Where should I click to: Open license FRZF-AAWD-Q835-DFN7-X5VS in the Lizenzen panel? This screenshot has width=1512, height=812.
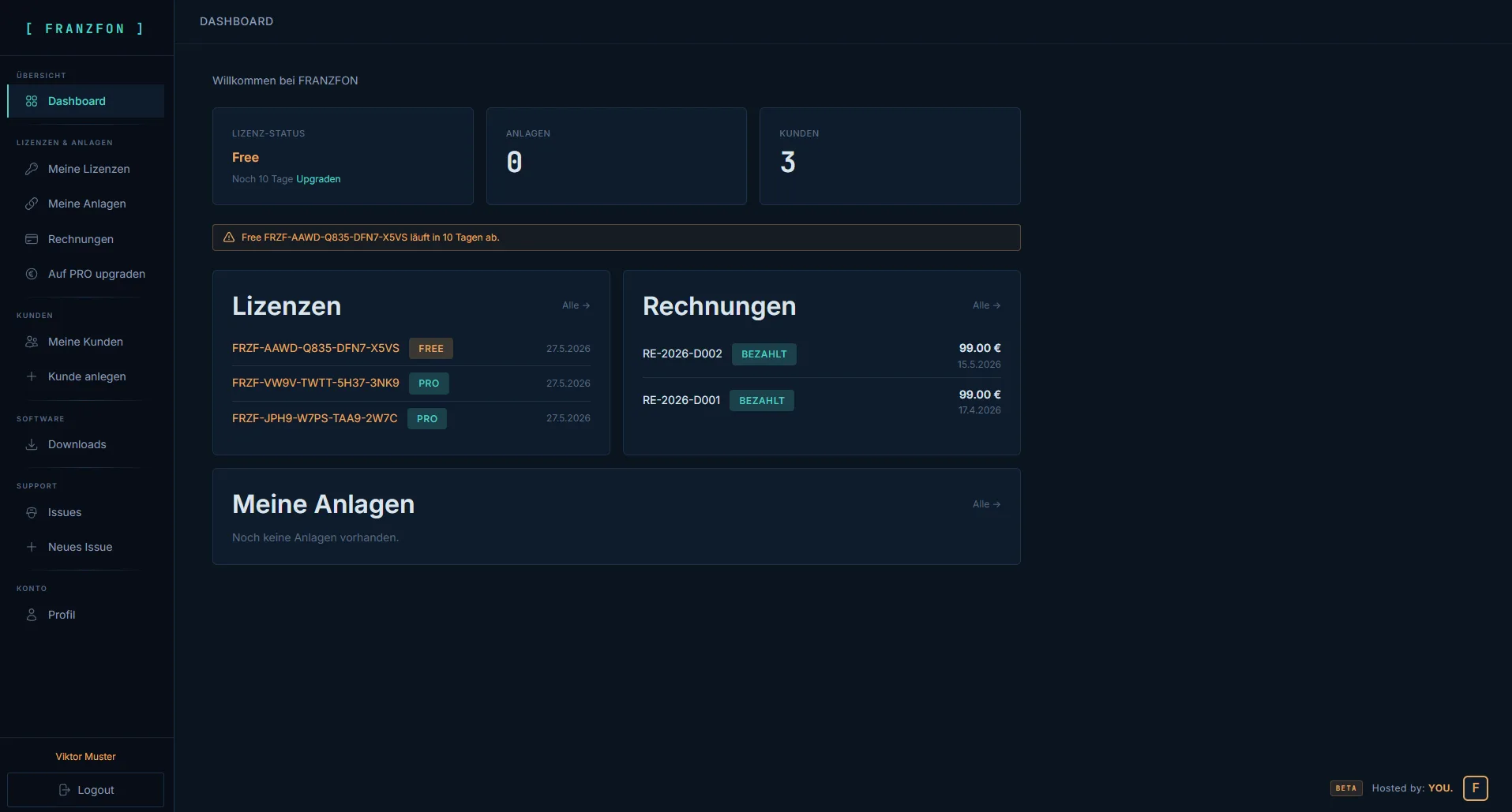316,348
